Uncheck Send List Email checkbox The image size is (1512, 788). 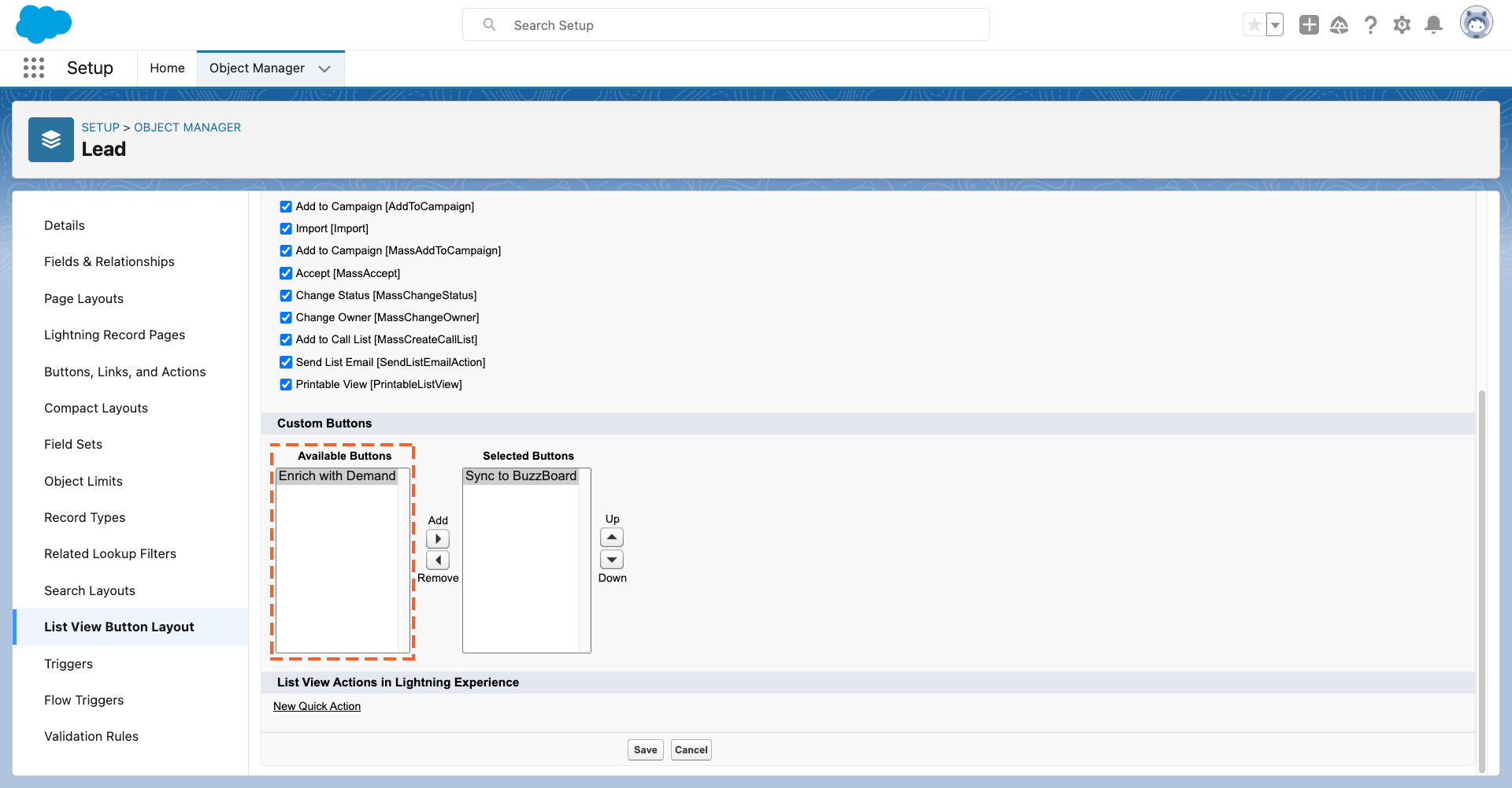click(286, 362)
